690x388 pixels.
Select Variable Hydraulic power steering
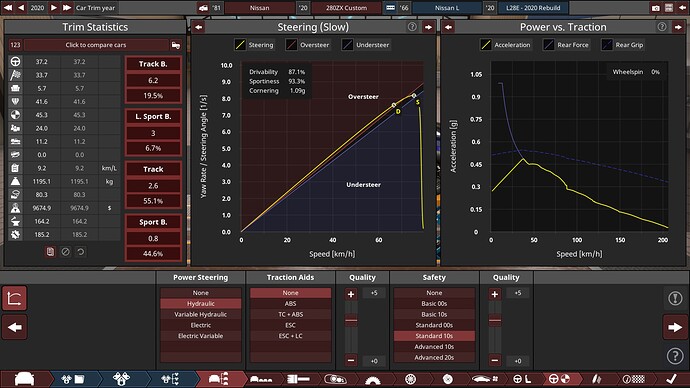click(201, 315)
